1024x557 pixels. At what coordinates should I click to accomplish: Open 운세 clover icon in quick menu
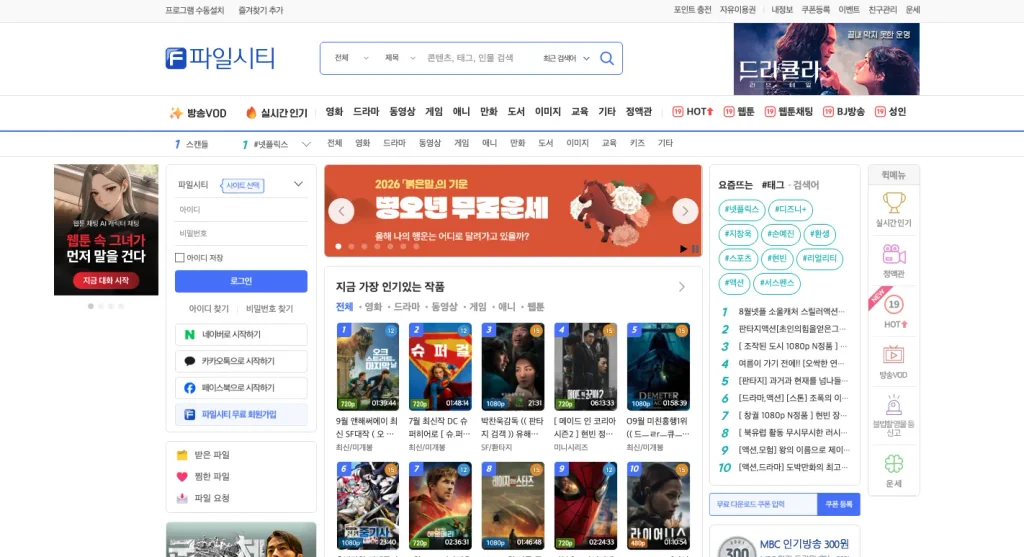click(x=893, y=464)
